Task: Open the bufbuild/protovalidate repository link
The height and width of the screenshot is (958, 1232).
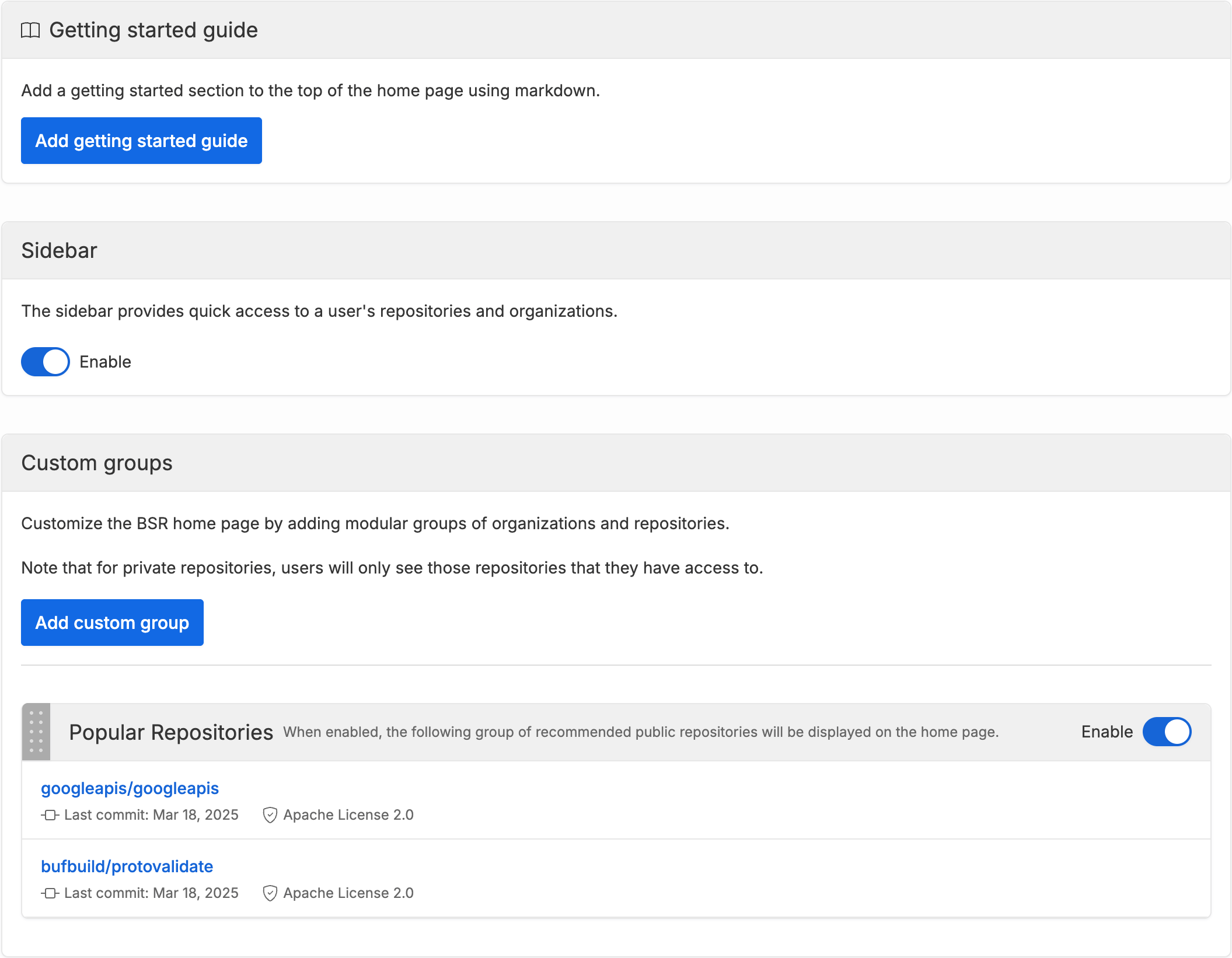Action: tap(127, 866)
